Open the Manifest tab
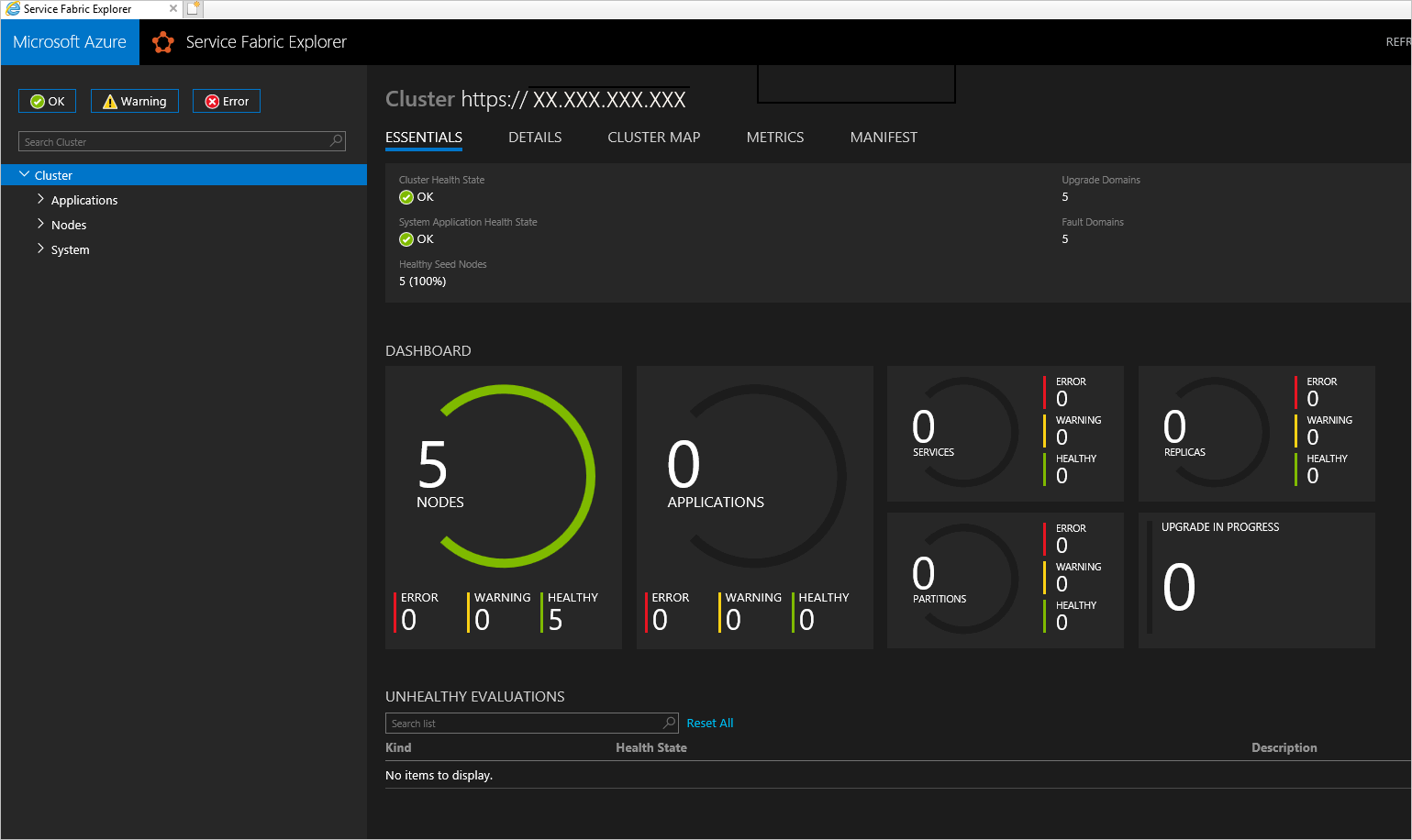 click(883, 137)
